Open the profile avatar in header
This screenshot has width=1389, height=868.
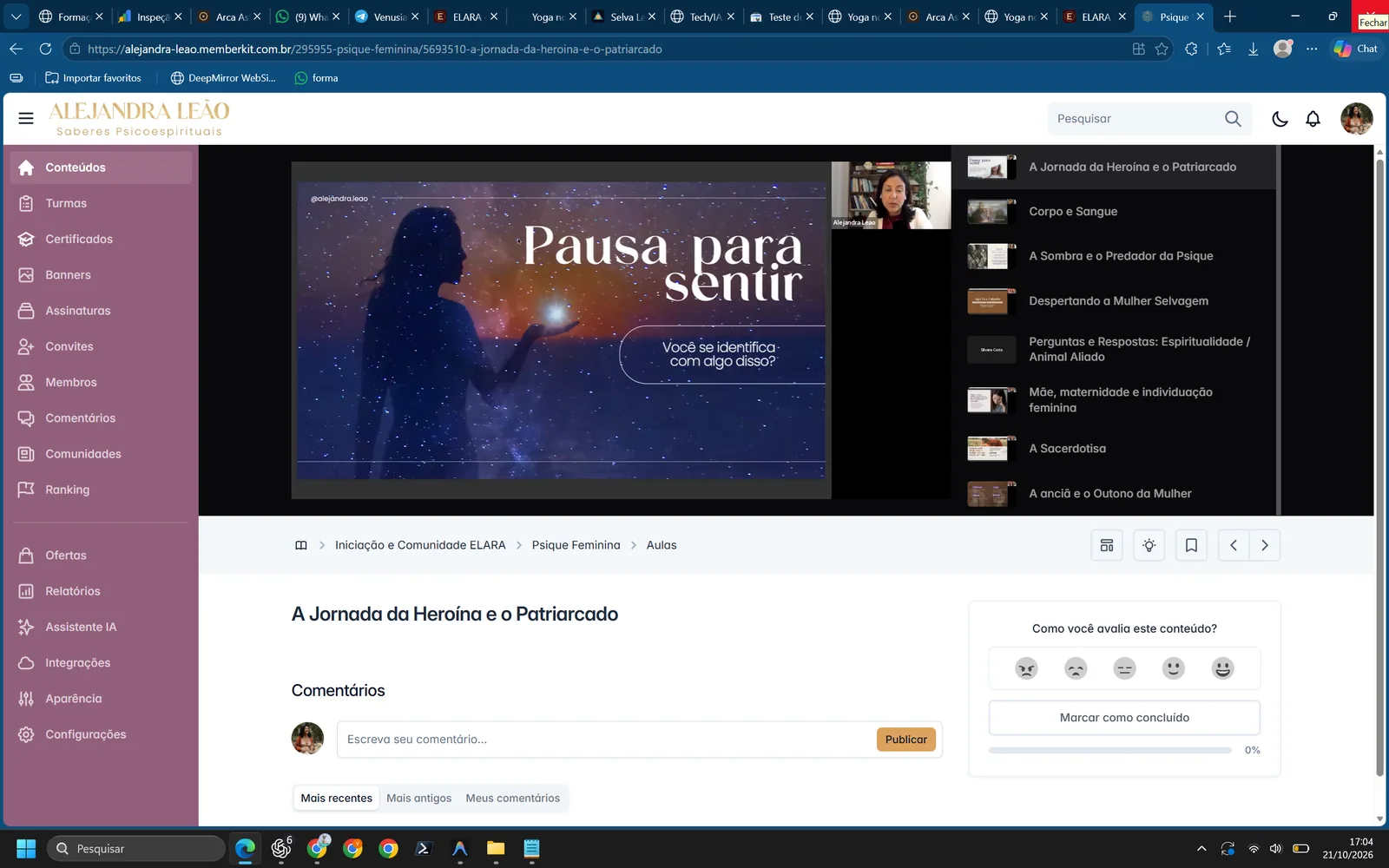click(1356, 119)
